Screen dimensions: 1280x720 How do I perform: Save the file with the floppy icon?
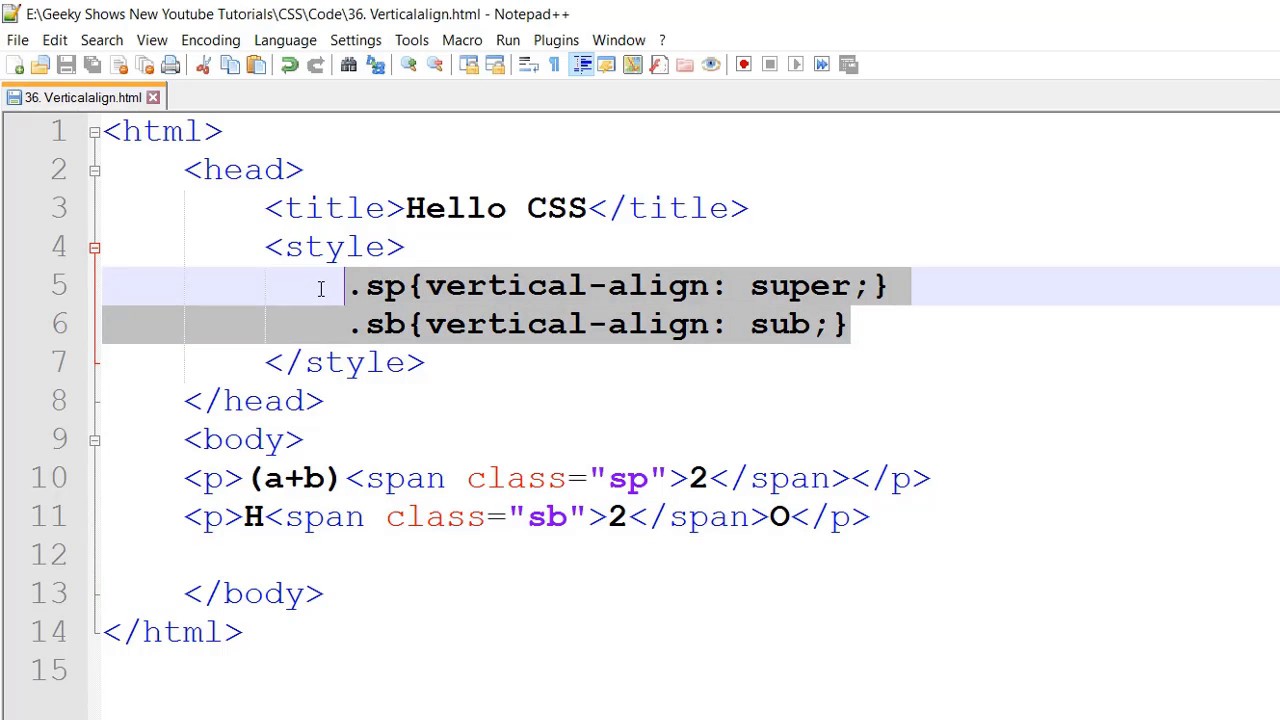(66, 65)
